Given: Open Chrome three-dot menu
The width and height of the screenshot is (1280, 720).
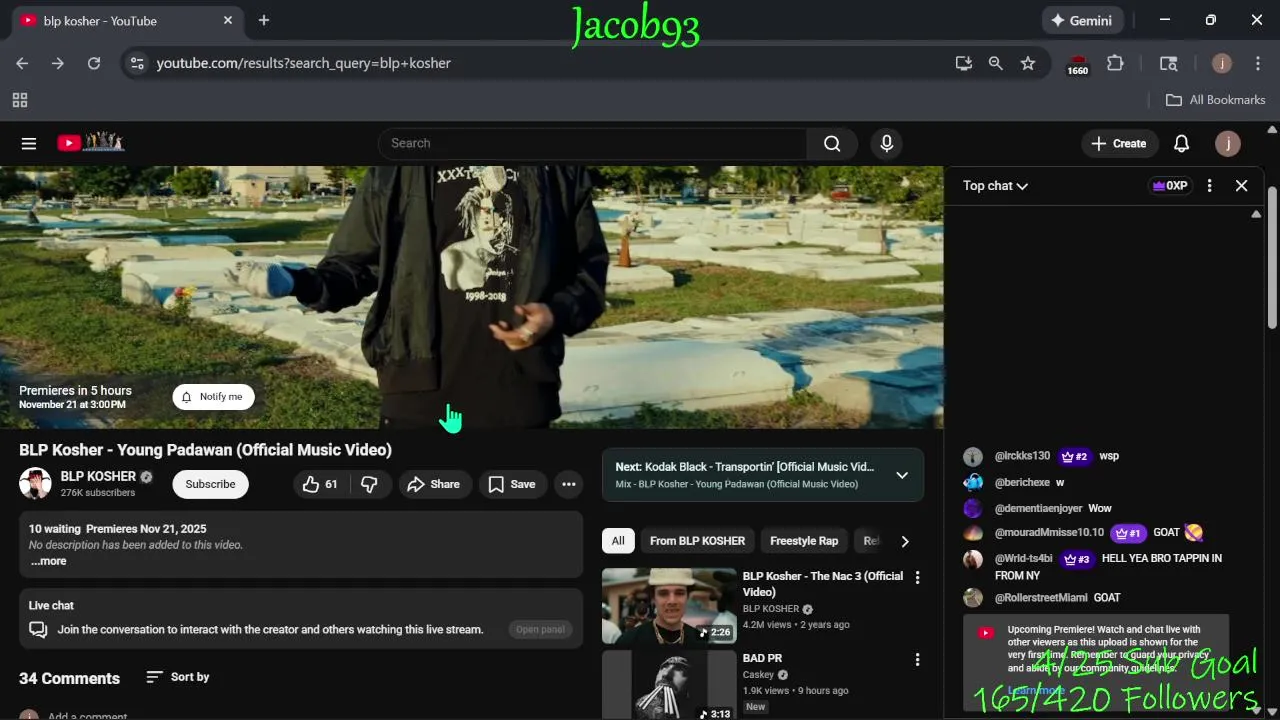Looking at the screenshot, I should [x=1258, y=63].
